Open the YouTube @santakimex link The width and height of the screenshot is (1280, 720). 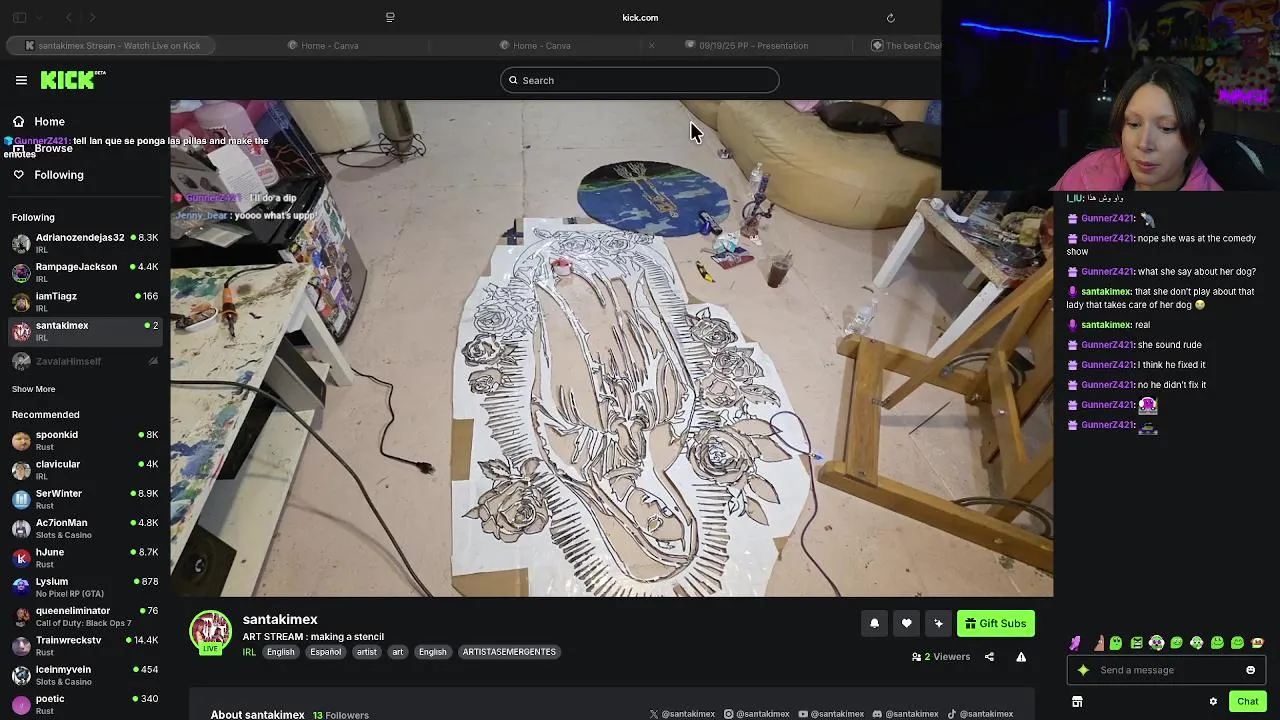click(831, 714)
